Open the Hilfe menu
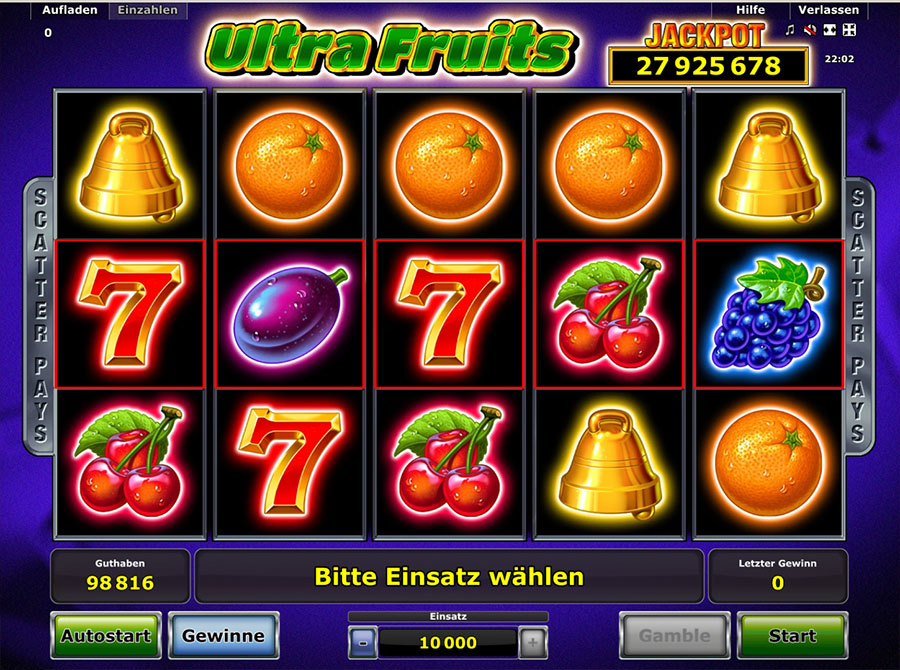The width and height of the screenshot is (900, 670). coord(750,10)
